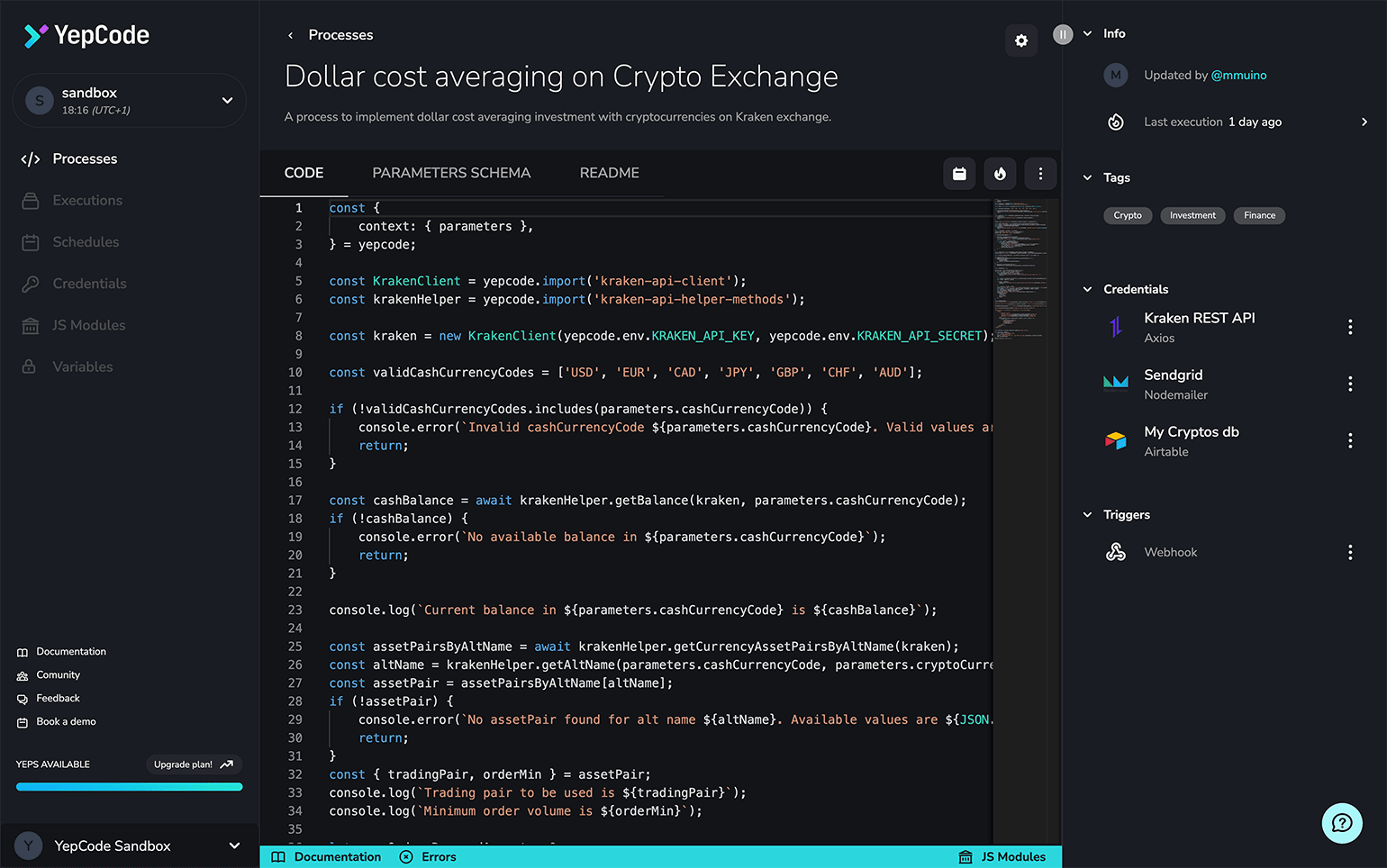The width and height of the screenshot is (1387, 868).
Task: Open the process settings gear
Action: point(1020,41)
